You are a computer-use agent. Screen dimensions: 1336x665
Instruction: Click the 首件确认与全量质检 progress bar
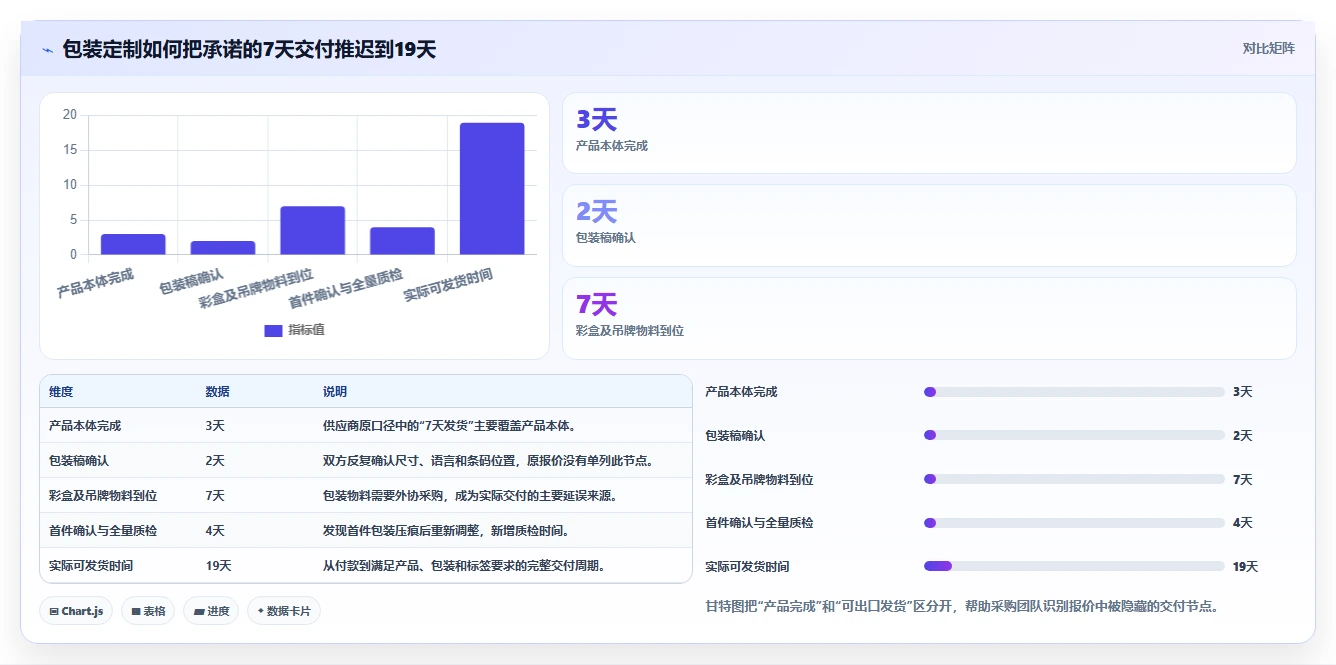(1074, 522)
